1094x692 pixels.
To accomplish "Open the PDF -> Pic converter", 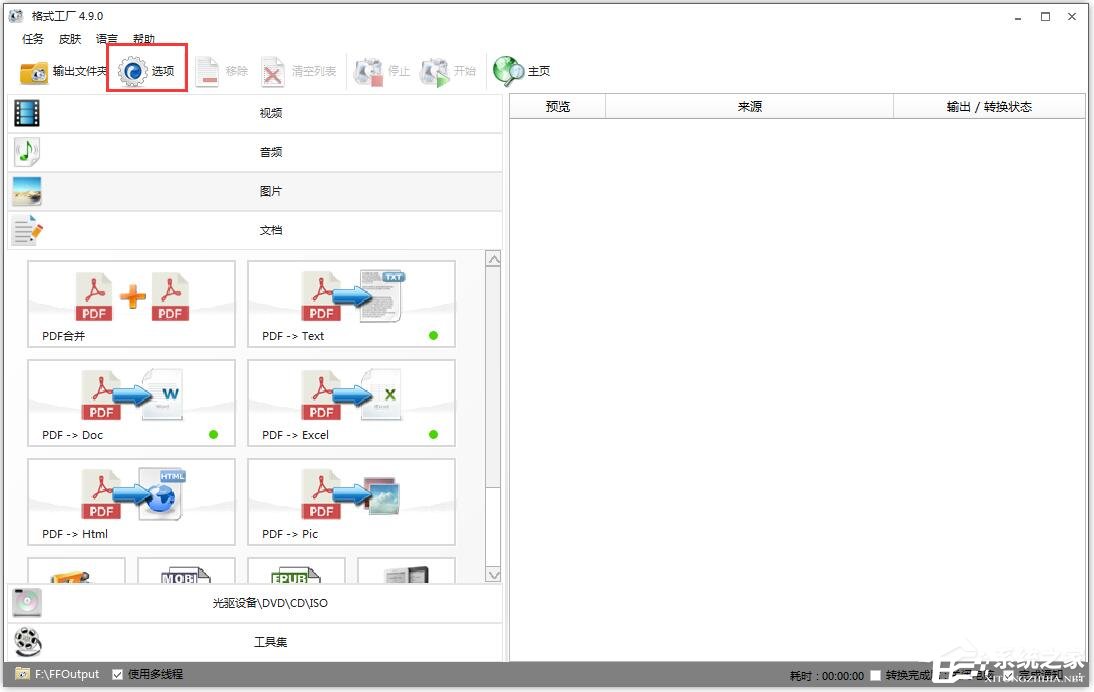I will pyautogui.click(x=351, y=502).
